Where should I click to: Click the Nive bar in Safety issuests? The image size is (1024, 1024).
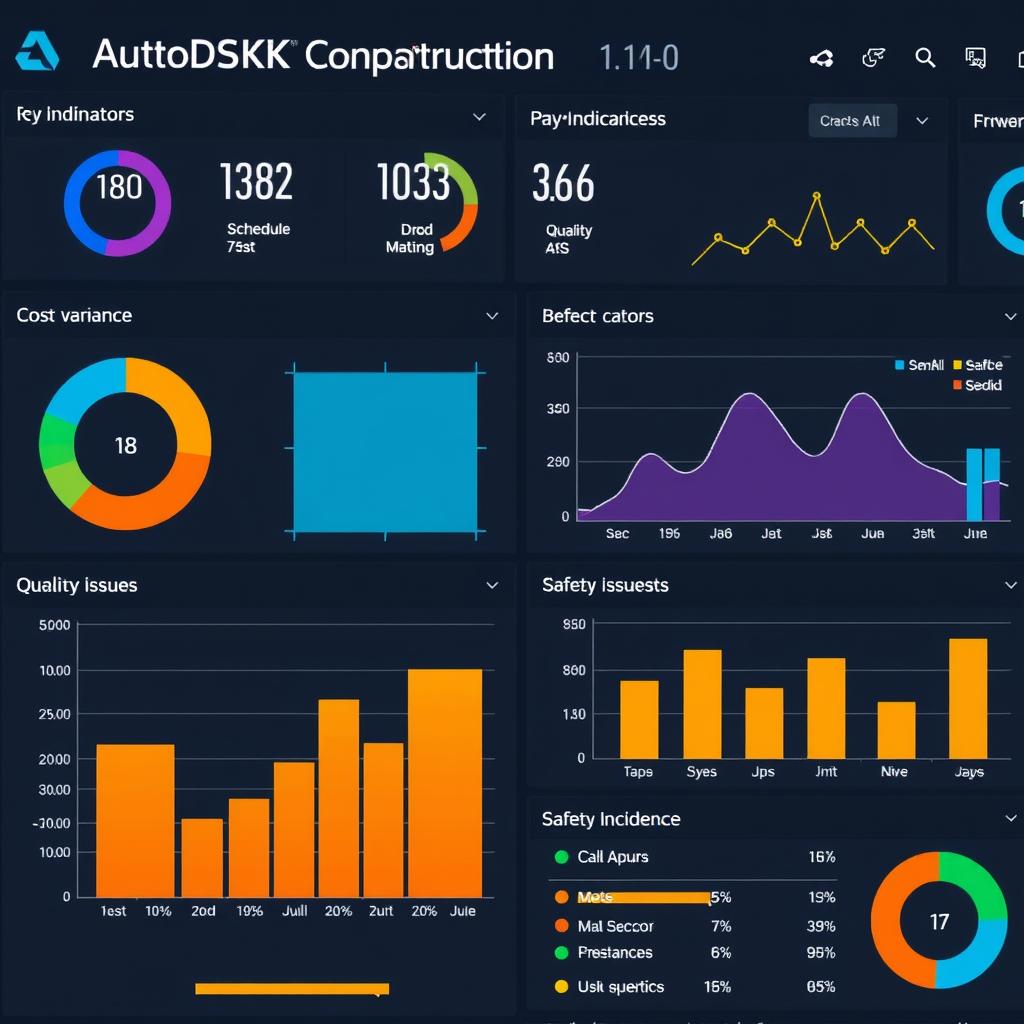coord(896,730)
